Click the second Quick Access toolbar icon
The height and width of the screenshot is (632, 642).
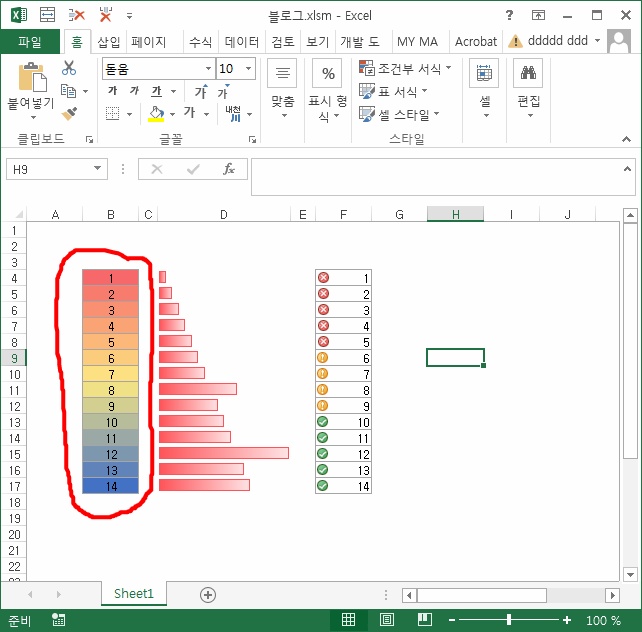click(77, 16)
